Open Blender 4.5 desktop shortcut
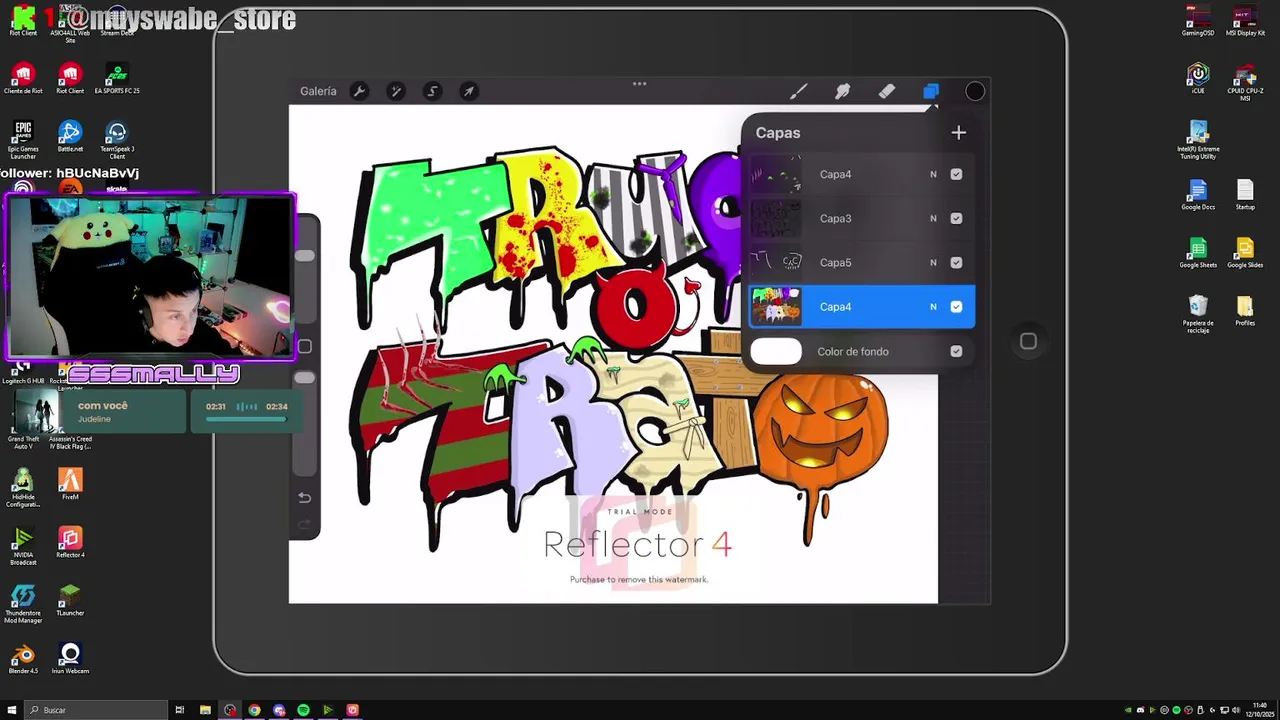Image resolution: width=1280 pixels, height=720 pixels. (23, 658)
